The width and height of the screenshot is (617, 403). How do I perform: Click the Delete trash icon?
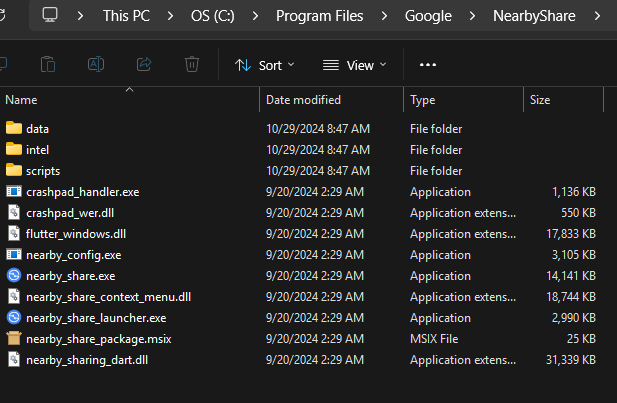pos(192,64)
